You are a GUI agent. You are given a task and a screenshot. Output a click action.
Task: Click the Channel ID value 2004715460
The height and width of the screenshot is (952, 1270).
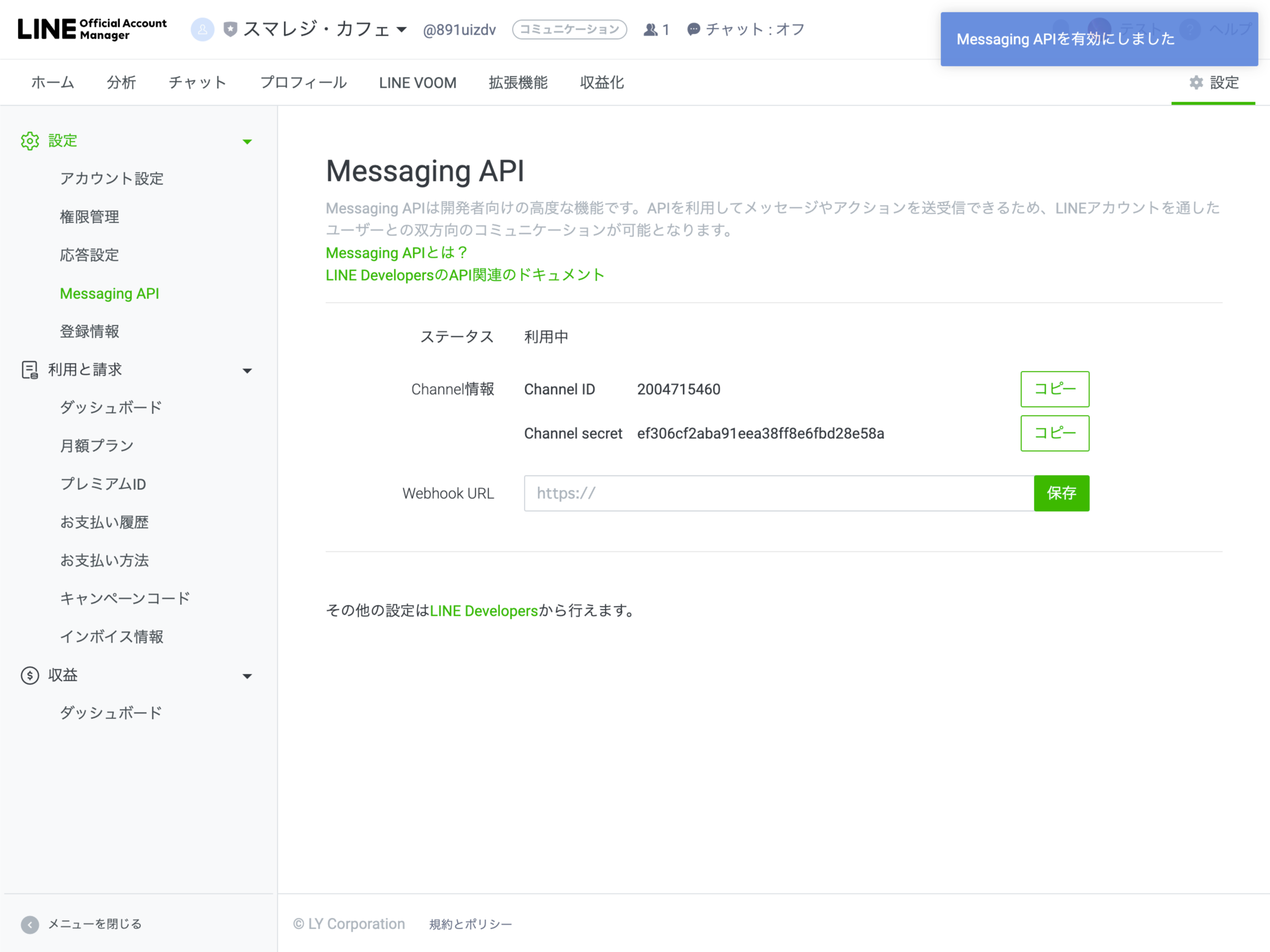(x=679, y=389)
